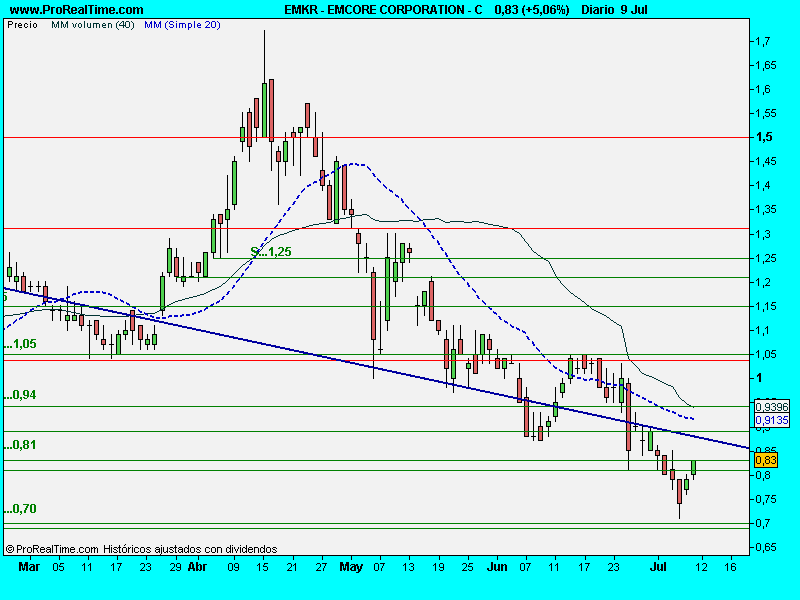Click the Jul month label on time axis

[x=658, y=567]
